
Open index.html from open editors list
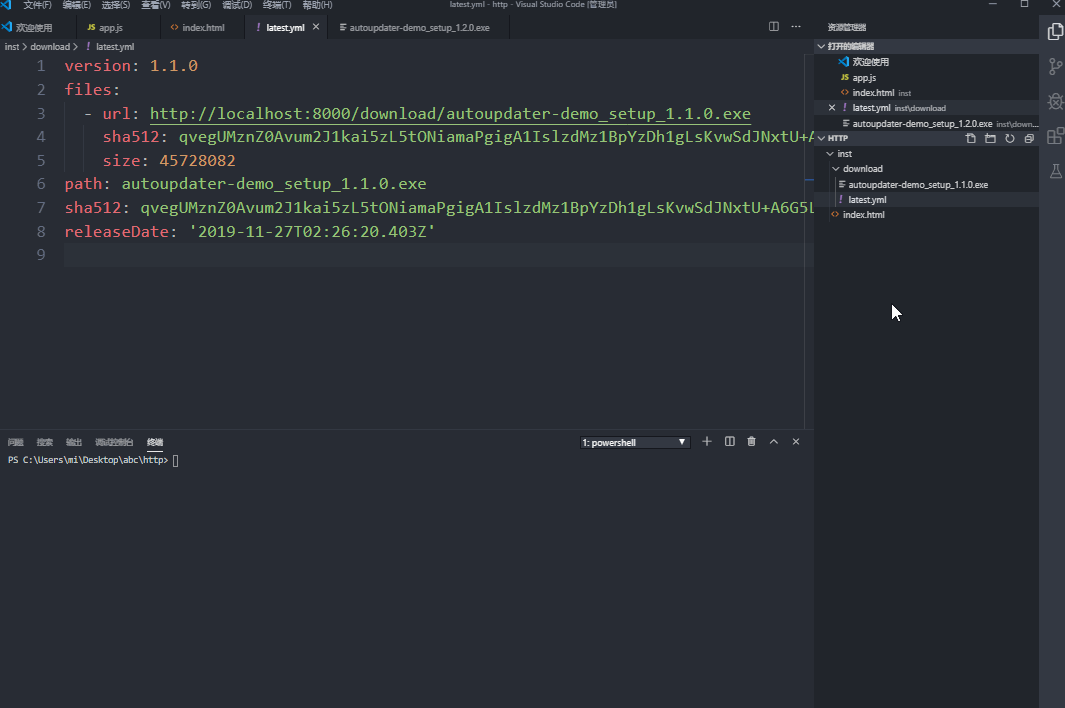click(x=873, y=92)
